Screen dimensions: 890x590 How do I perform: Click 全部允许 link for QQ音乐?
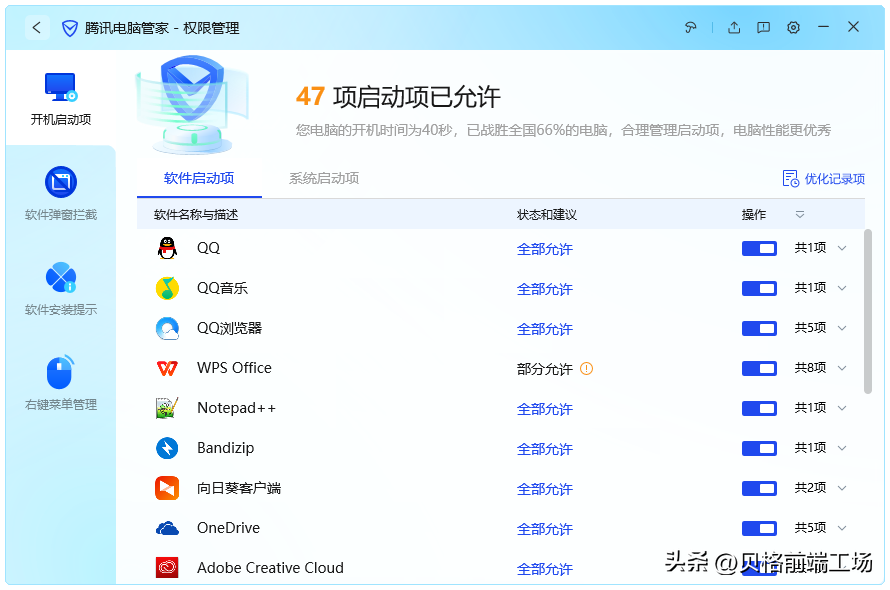tap(544, 289)
